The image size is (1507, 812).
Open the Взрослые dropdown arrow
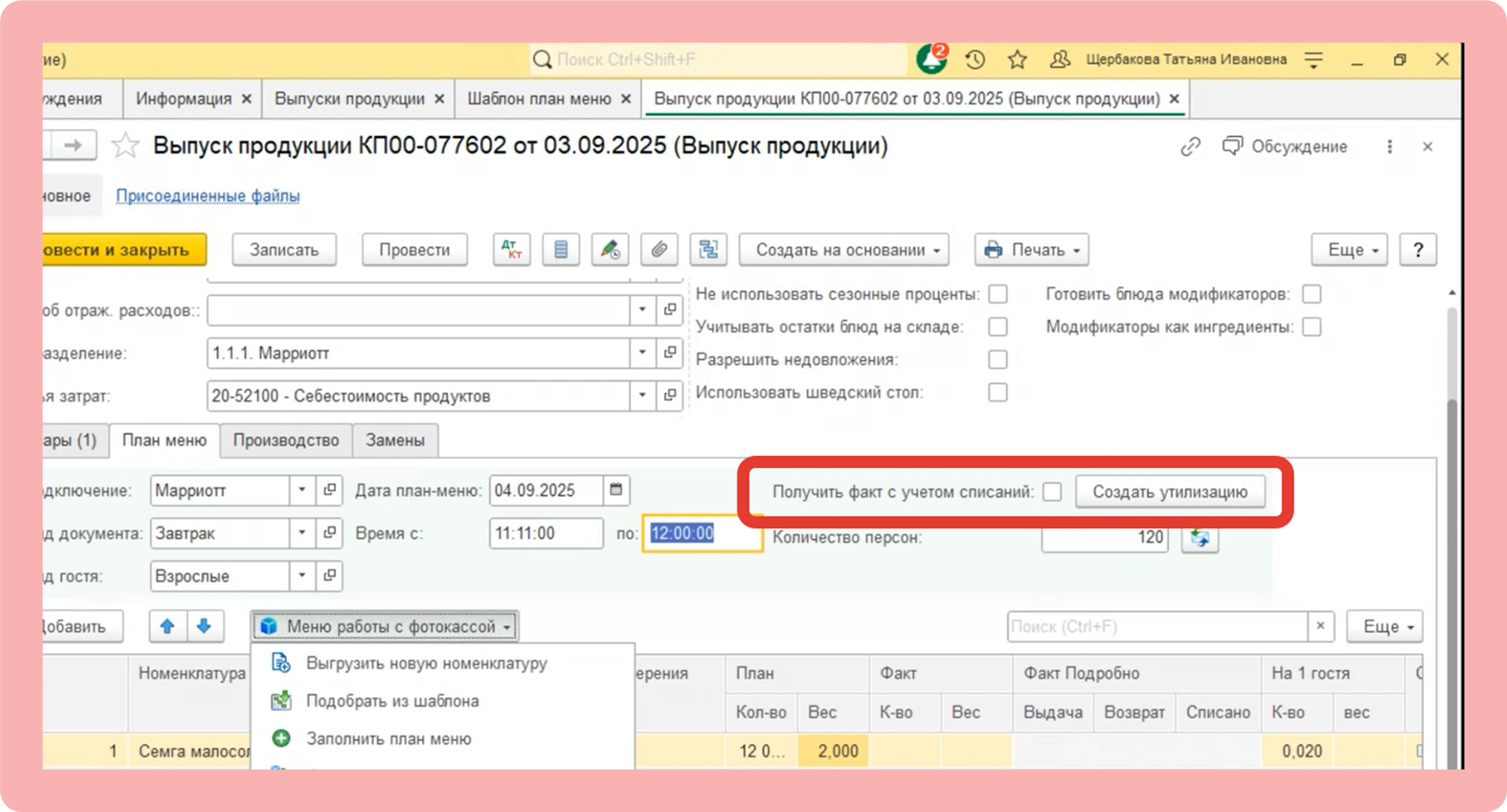(x=303, y=575)
